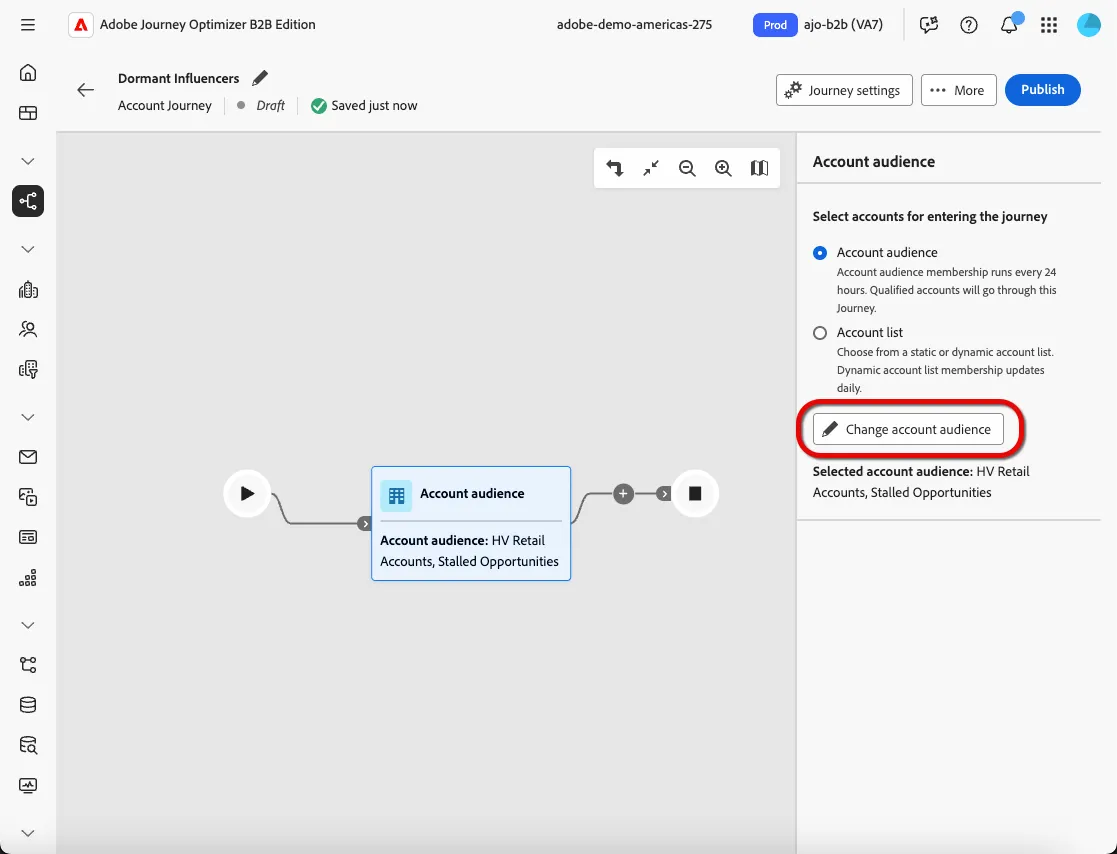Screen dimensions: 1117x854
Task: Open the monitor icon in sidebar
Action: pos(28,786)
